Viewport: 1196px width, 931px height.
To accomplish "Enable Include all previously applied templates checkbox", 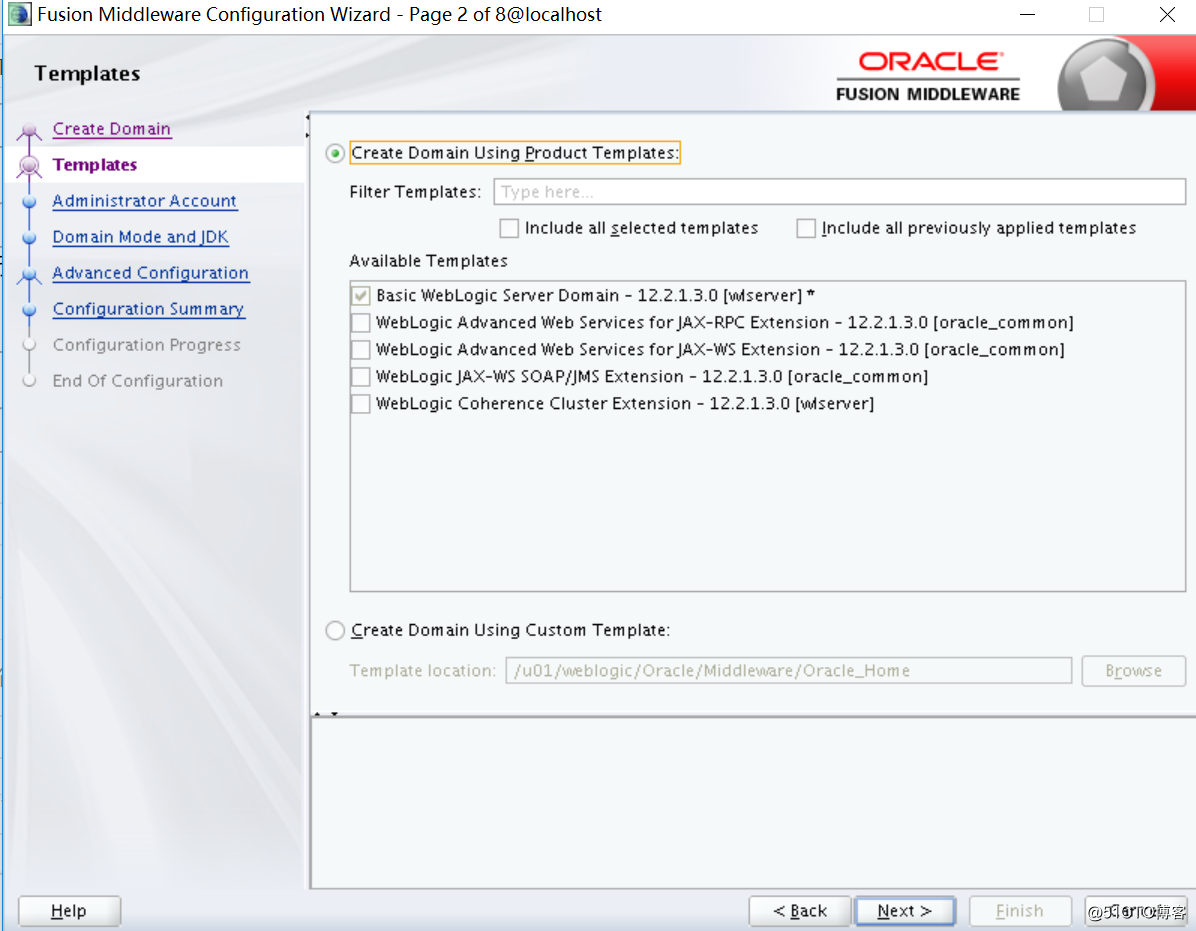I will pos(805,228).
